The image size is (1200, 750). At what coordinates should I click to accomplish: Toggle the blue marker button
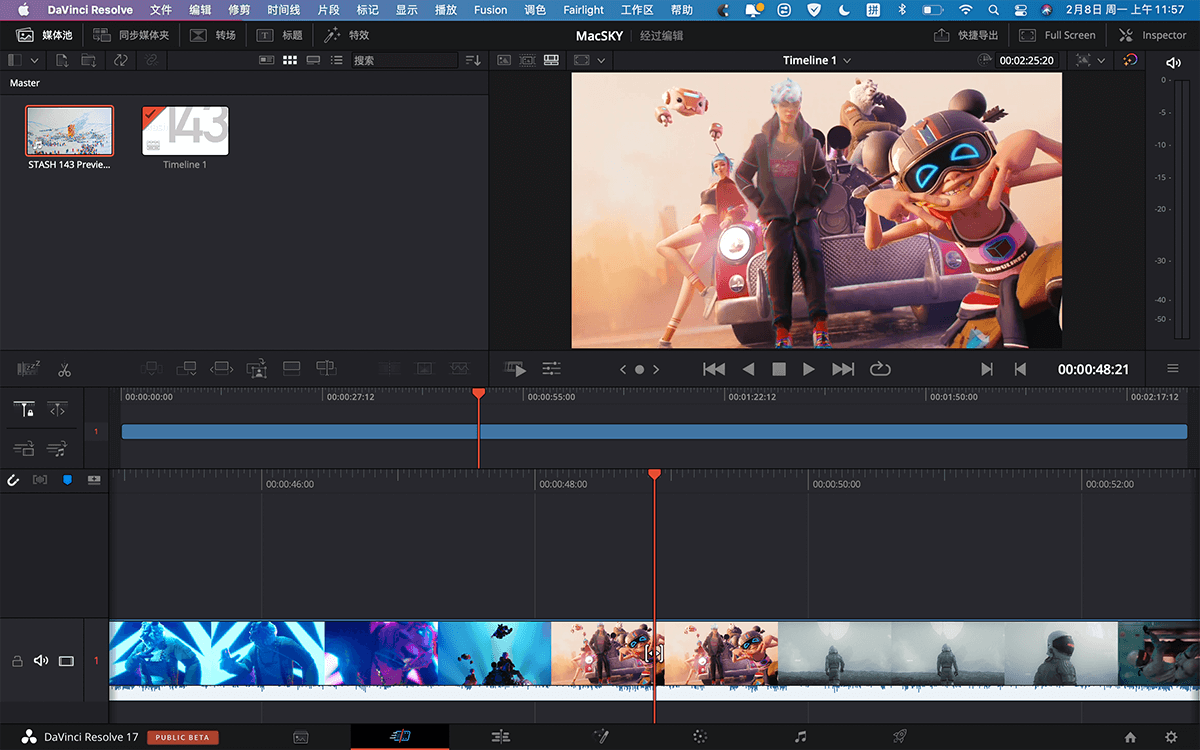68,480
